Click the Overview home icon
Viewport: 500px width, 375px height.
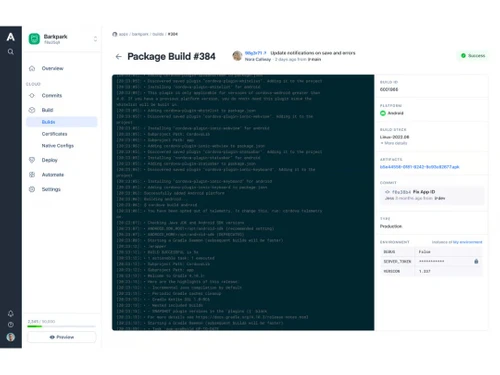click(32, 68)
